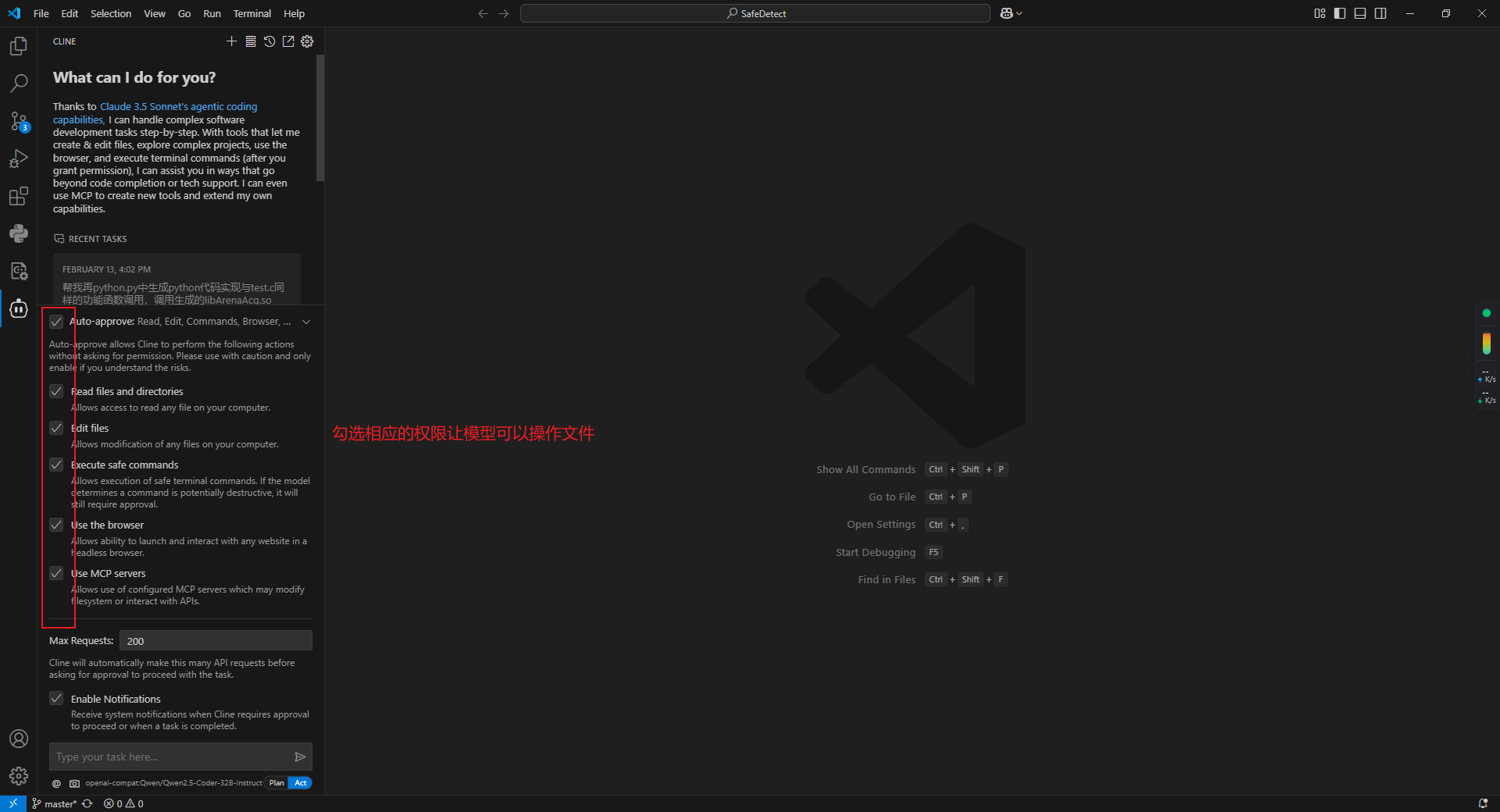Uncheck Use the browser checkbox
Screen dimensions: 1500x812
pyautogui.click(x=56, y=525)
